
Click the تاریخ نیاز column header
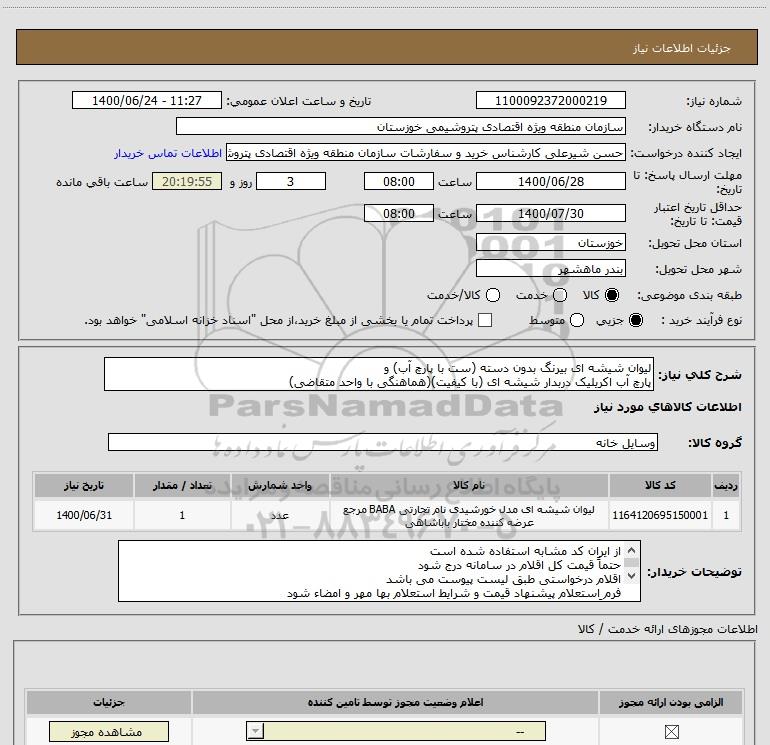point(84,485)
